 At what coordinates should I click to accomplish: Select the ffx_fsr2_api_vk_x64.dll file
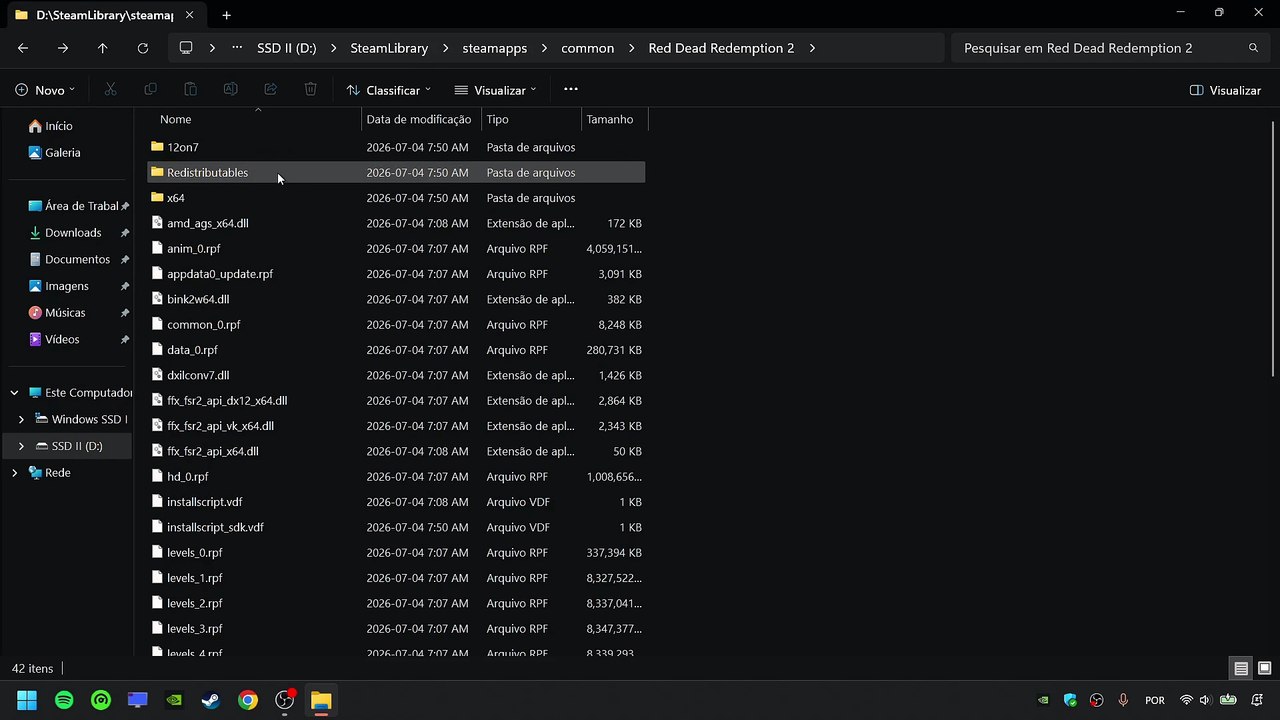[x=396, y=426]
